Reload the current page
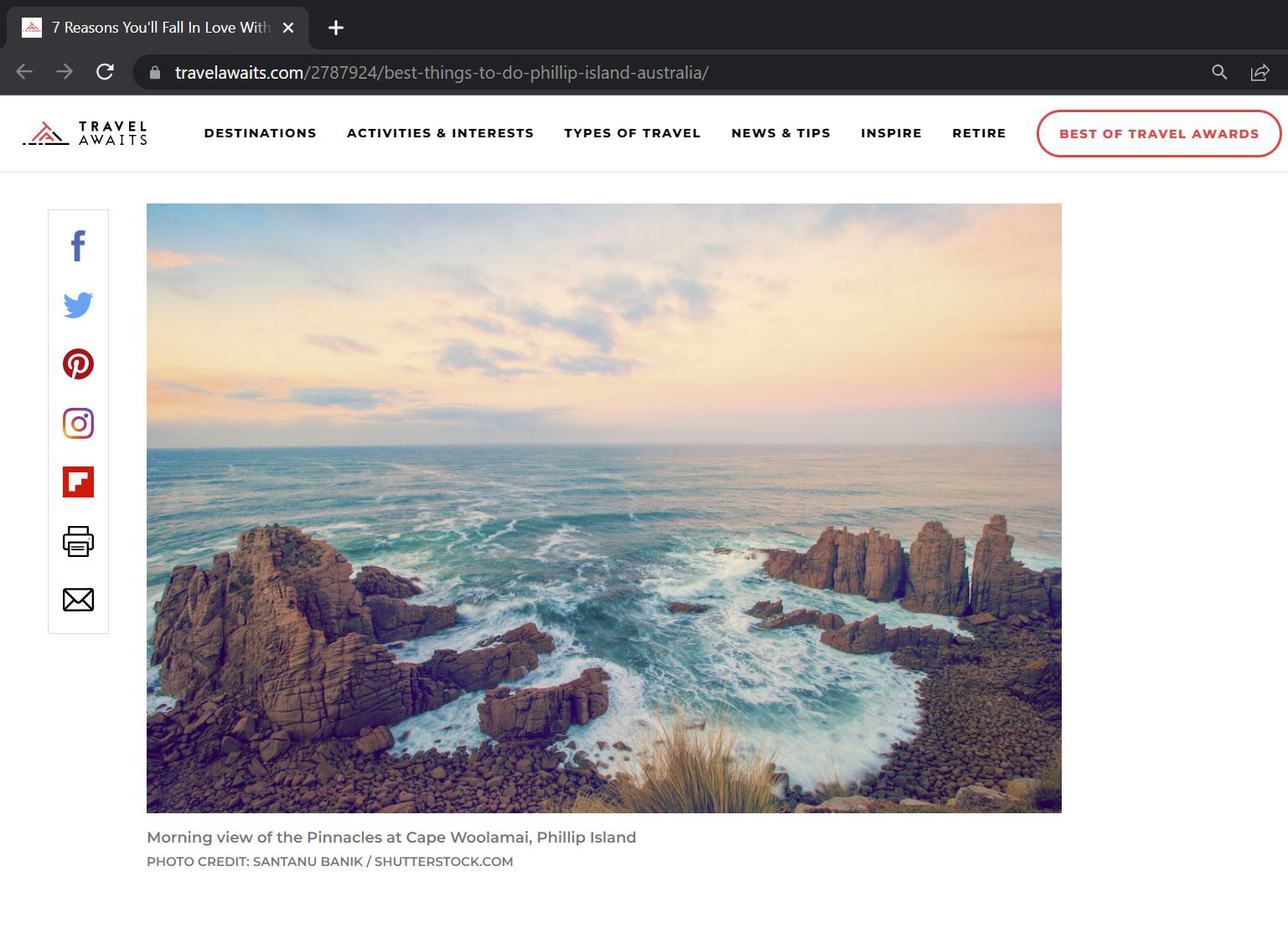1288x928 pixels. click(x=105, y=72)
